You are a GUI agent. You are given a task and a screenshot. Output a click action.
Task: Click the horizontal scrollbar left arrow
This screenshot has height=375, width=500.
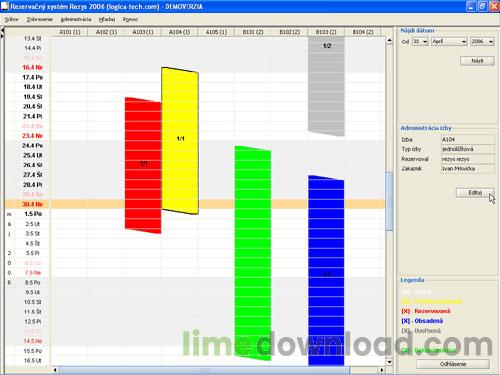pyautogui.click(x=55, y=370)
